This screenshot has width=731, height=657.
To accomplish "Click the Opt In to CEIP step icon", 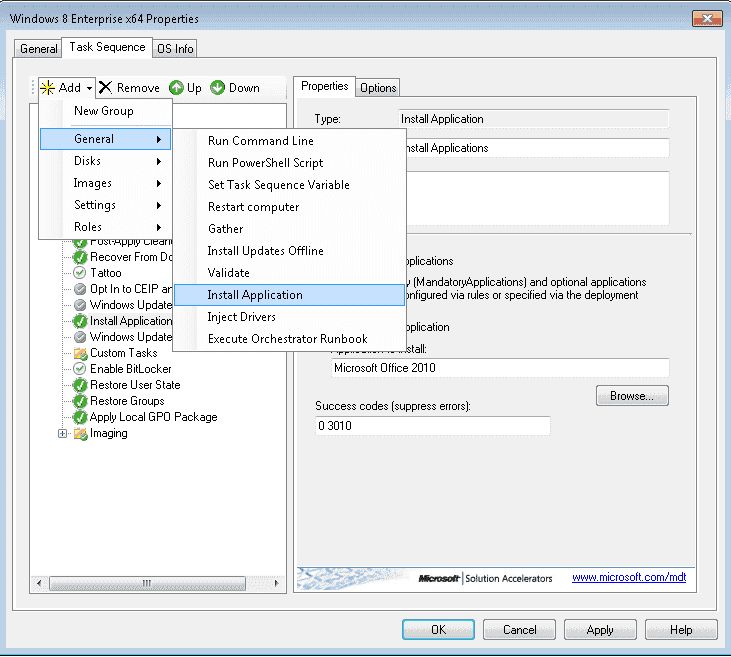I will click(80, 289).
